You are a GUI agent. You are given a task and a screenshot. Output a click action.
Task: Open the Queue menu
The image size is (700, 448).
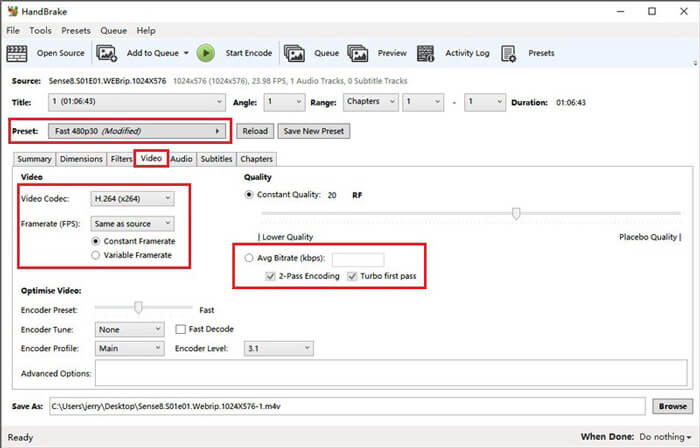click(x=113, y=31)
